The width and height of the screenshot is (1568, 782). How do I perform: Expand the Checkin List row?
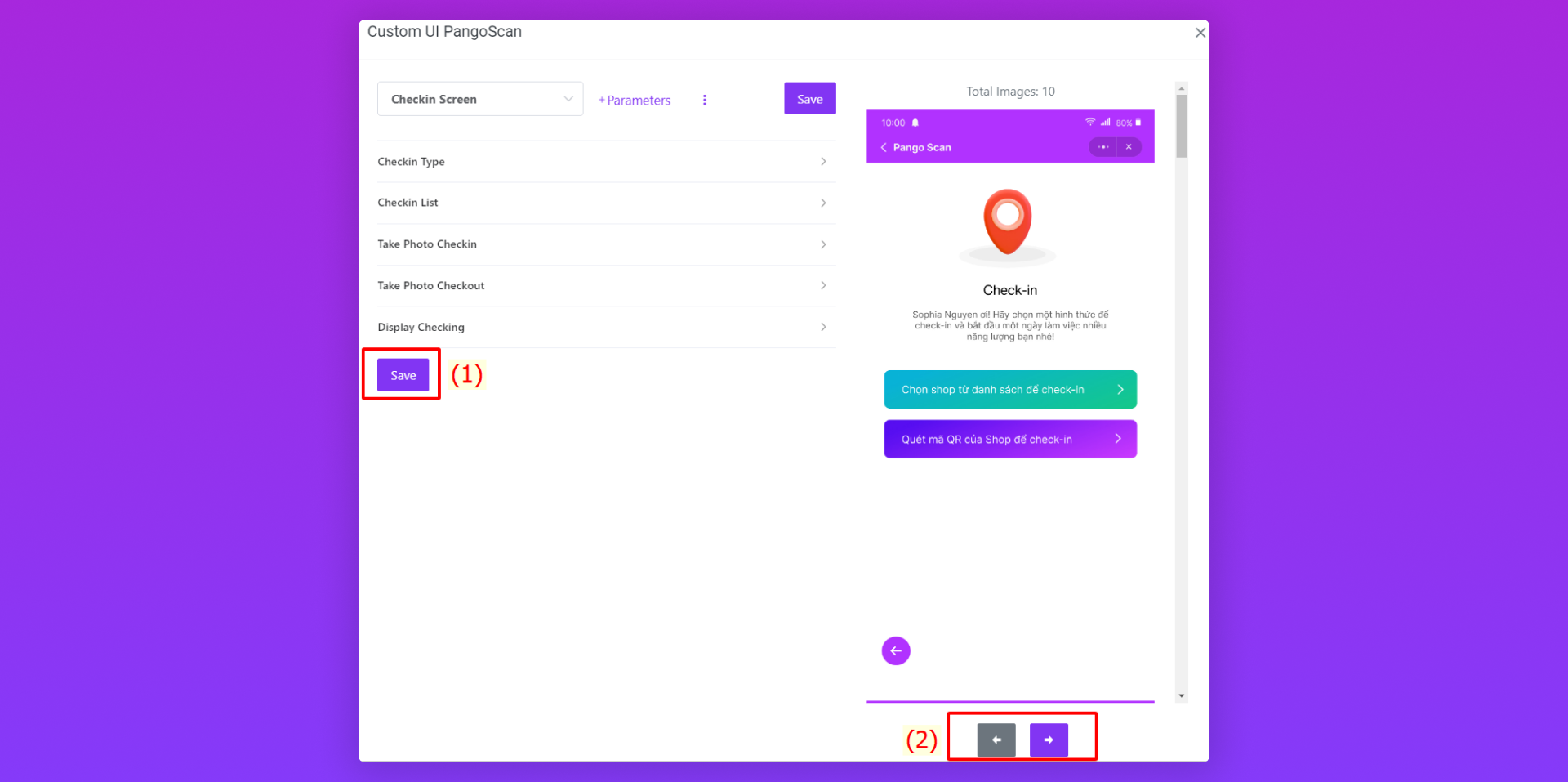tap(606, 203)
